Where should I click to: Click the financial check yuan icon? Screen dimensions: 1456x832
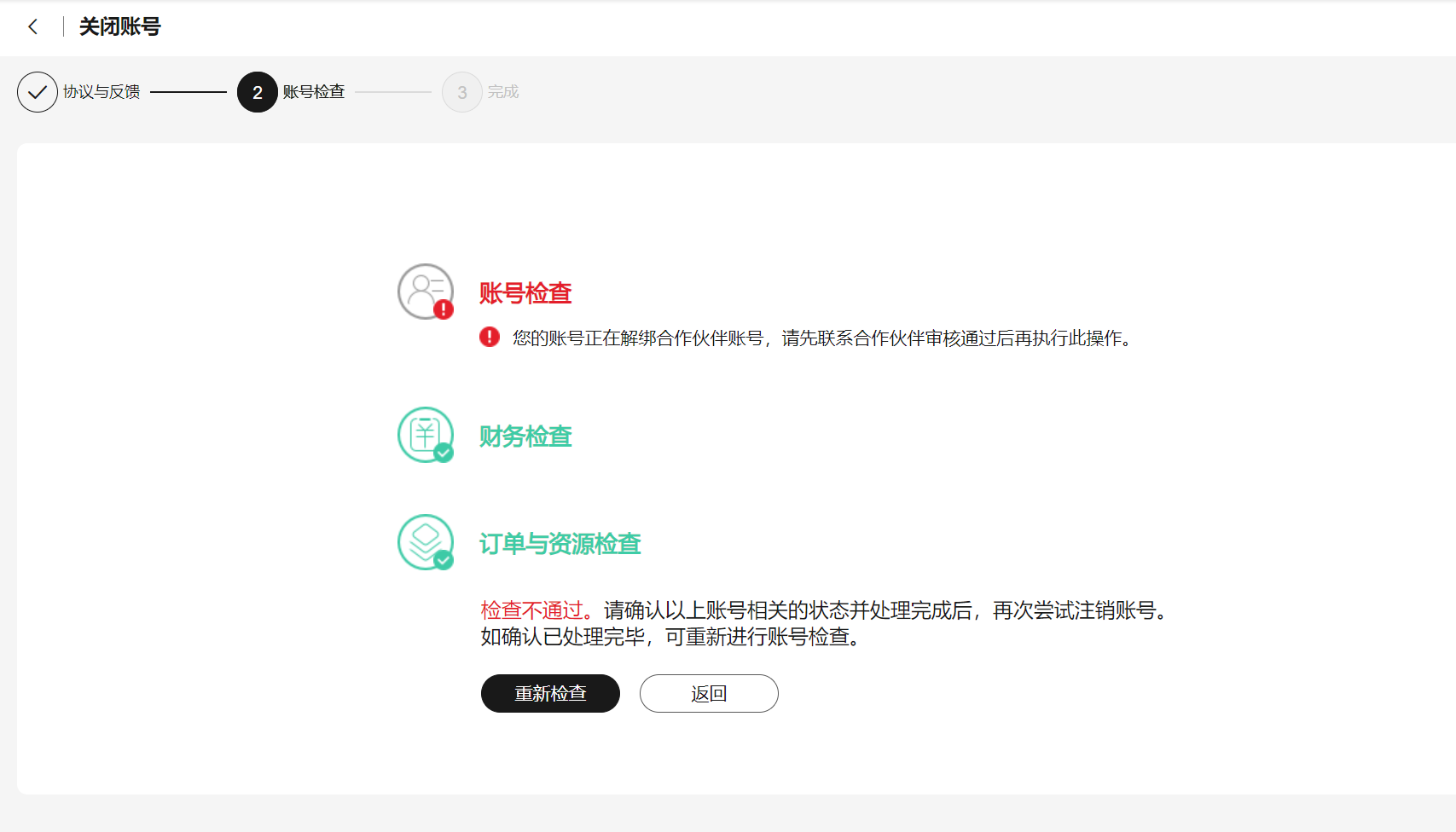tap(425, 434)
